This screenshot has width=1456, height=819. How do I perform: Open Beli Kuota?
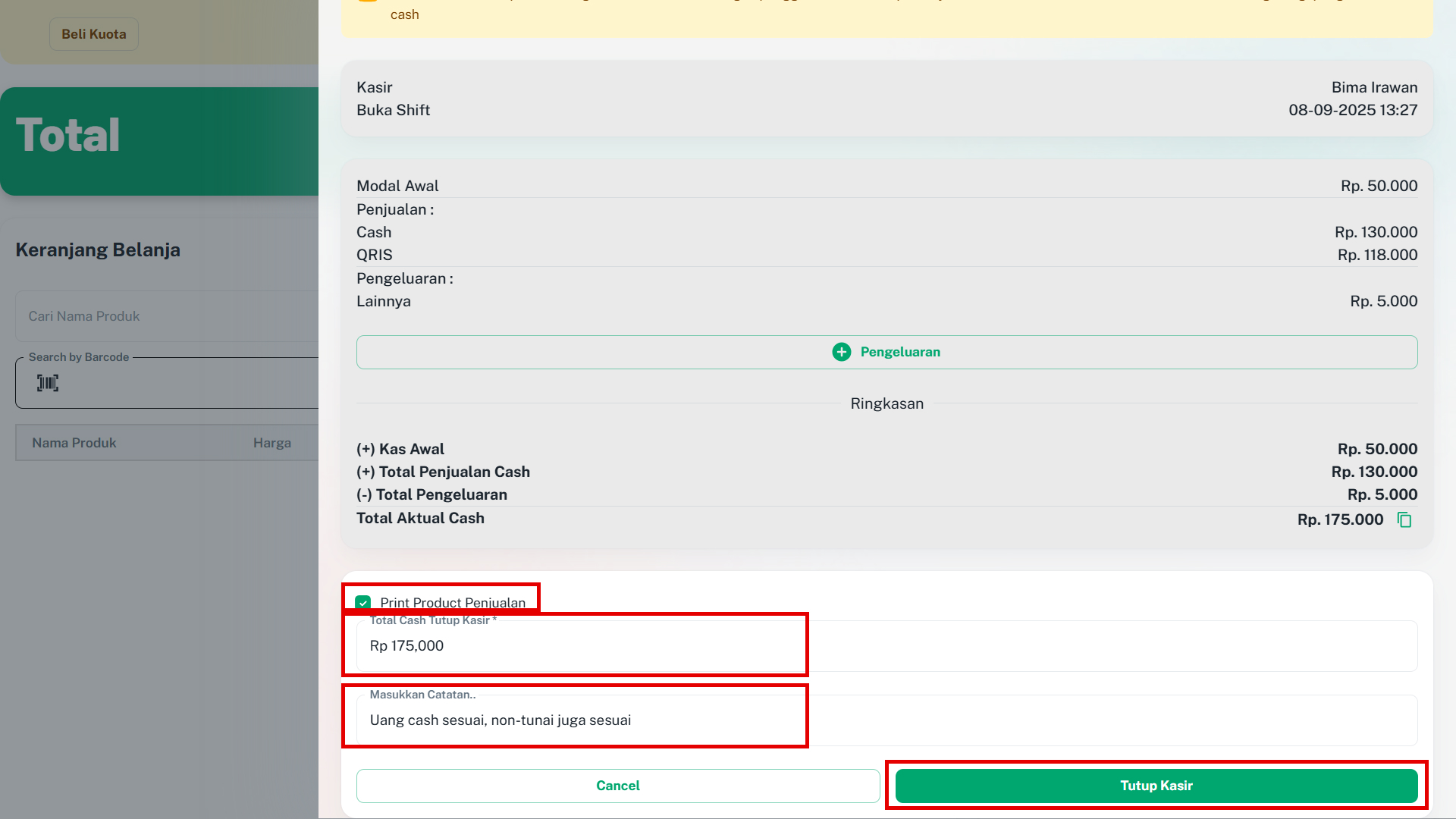pyautogui.click(x=94, y=34)
